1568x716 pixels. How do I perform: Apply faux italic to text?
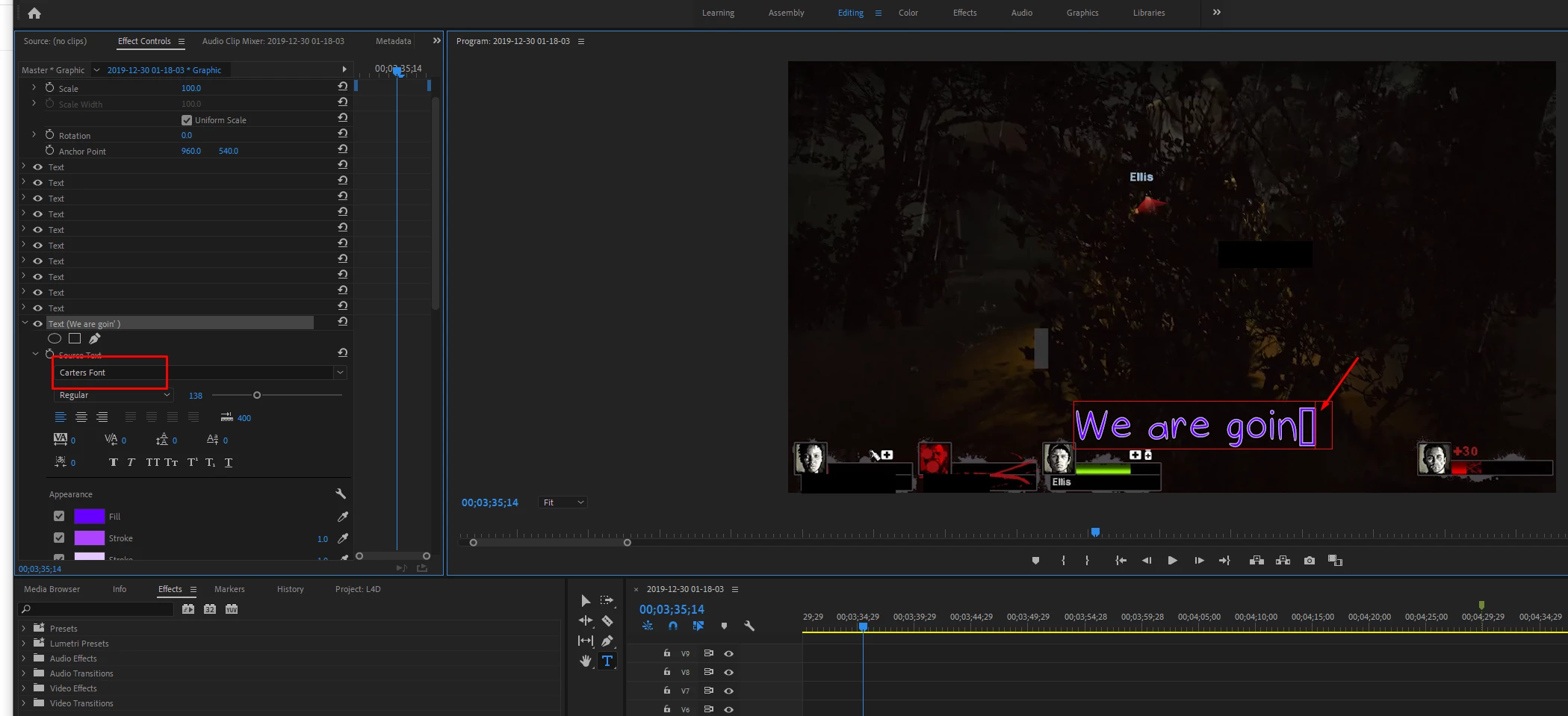(x=131, y=462)
